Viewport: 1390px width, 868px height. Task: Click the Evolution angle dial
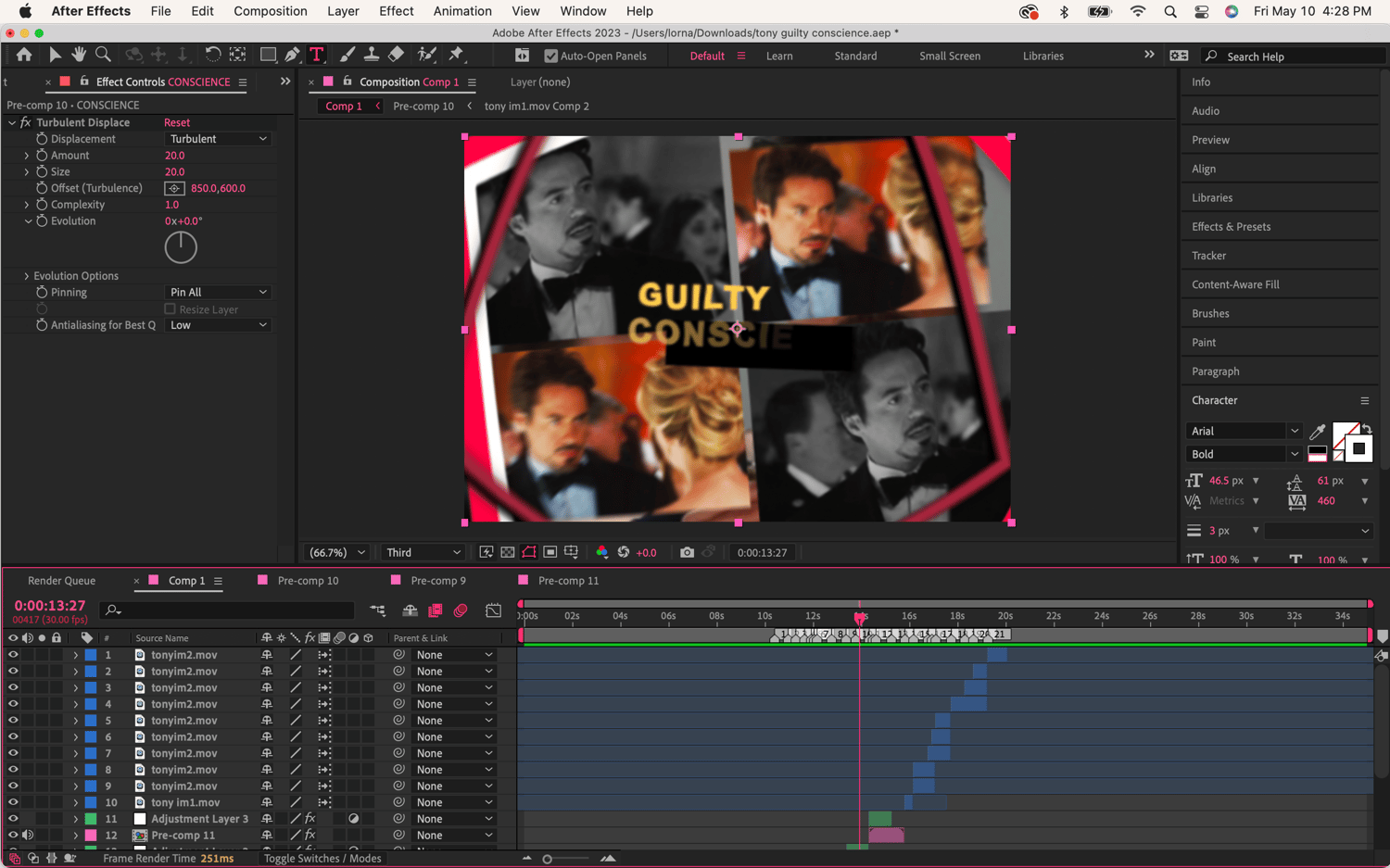point(181,247)
